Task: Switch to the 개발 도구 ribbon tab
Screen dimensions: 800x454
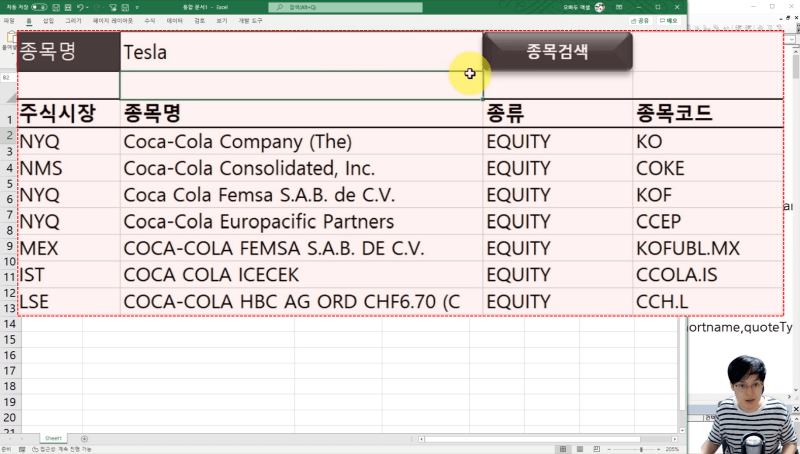Action: [250, 20]
